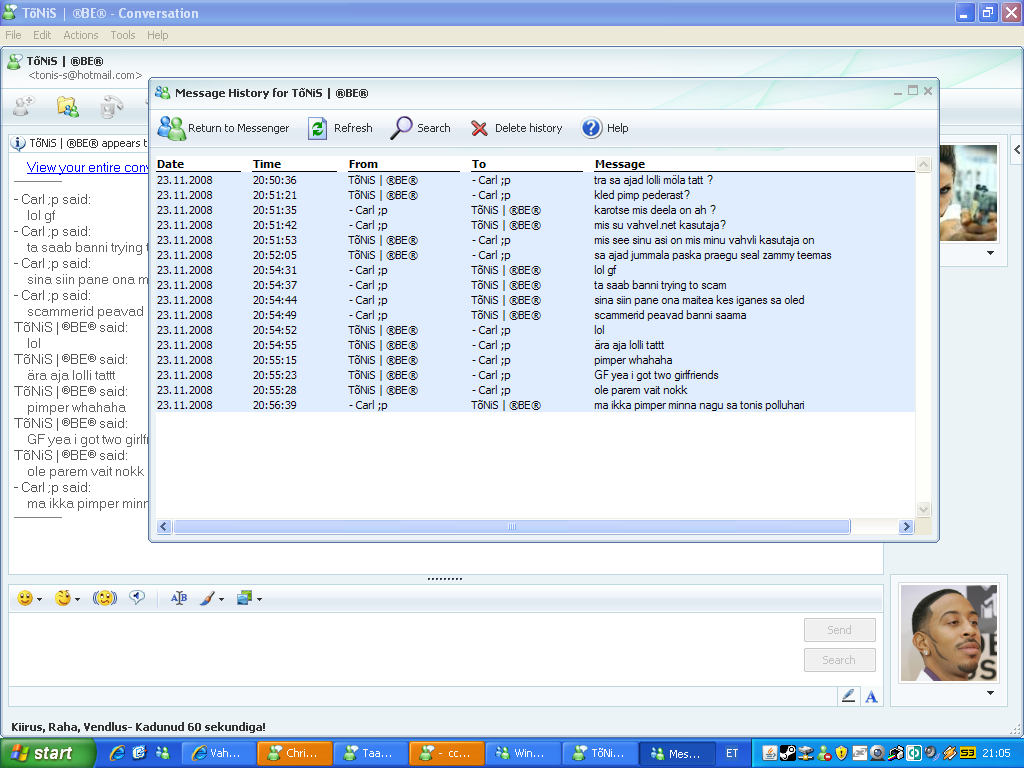Open the Actions menu

(81, 35)
